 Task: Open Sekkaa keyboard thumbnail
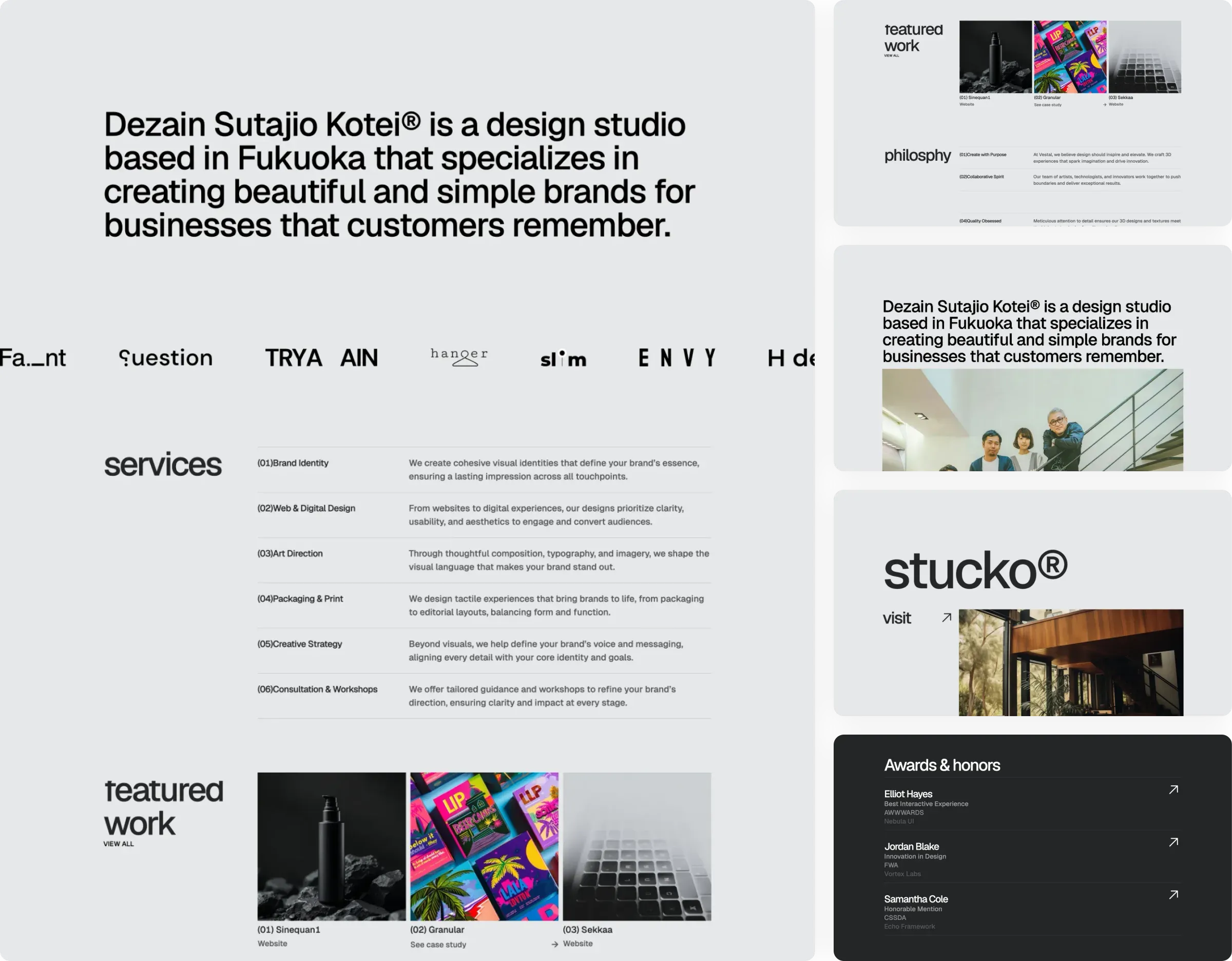tap(637, 847)
